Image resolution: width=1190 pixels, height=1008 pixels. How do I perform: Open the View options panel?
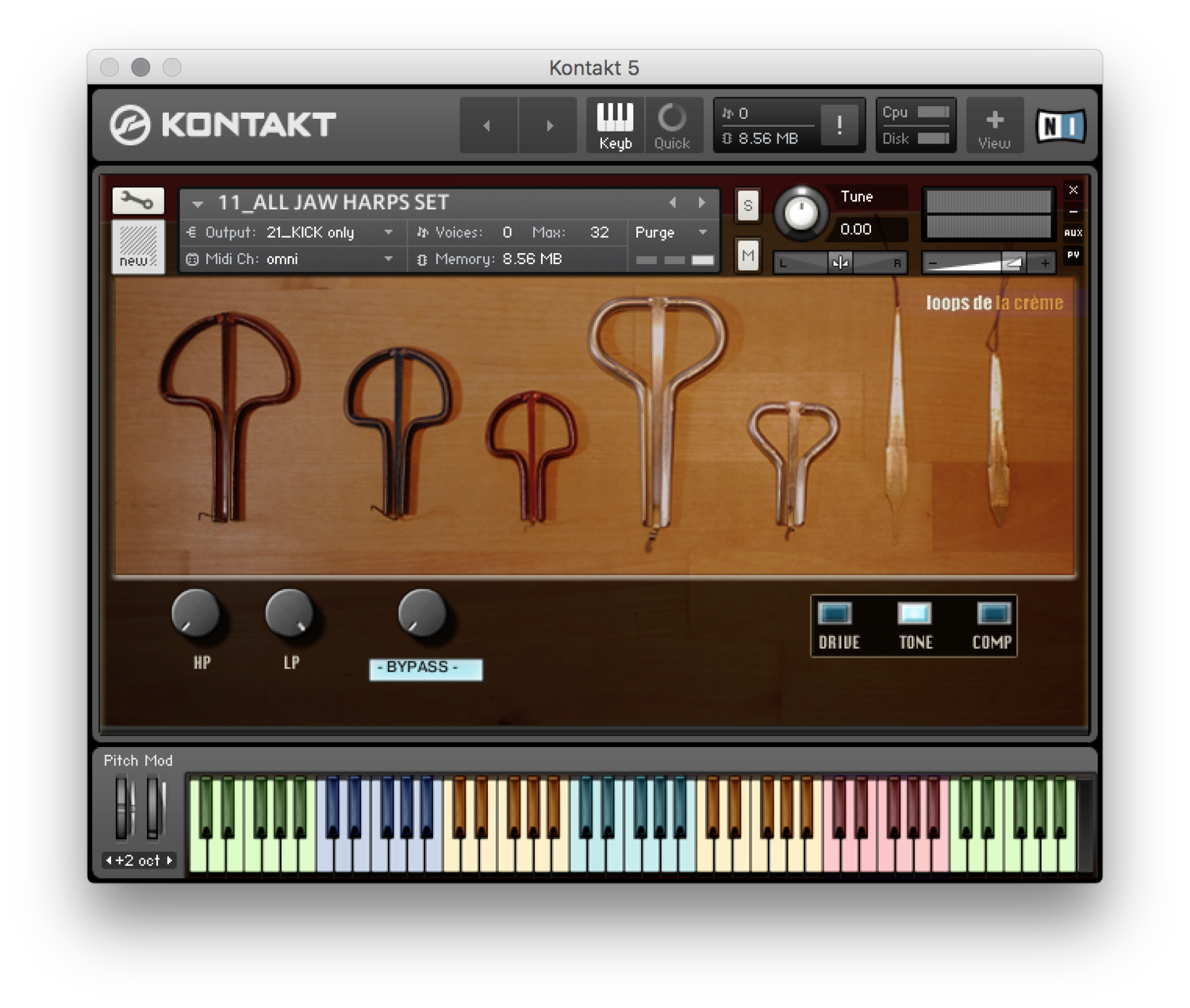coord(994,125)
